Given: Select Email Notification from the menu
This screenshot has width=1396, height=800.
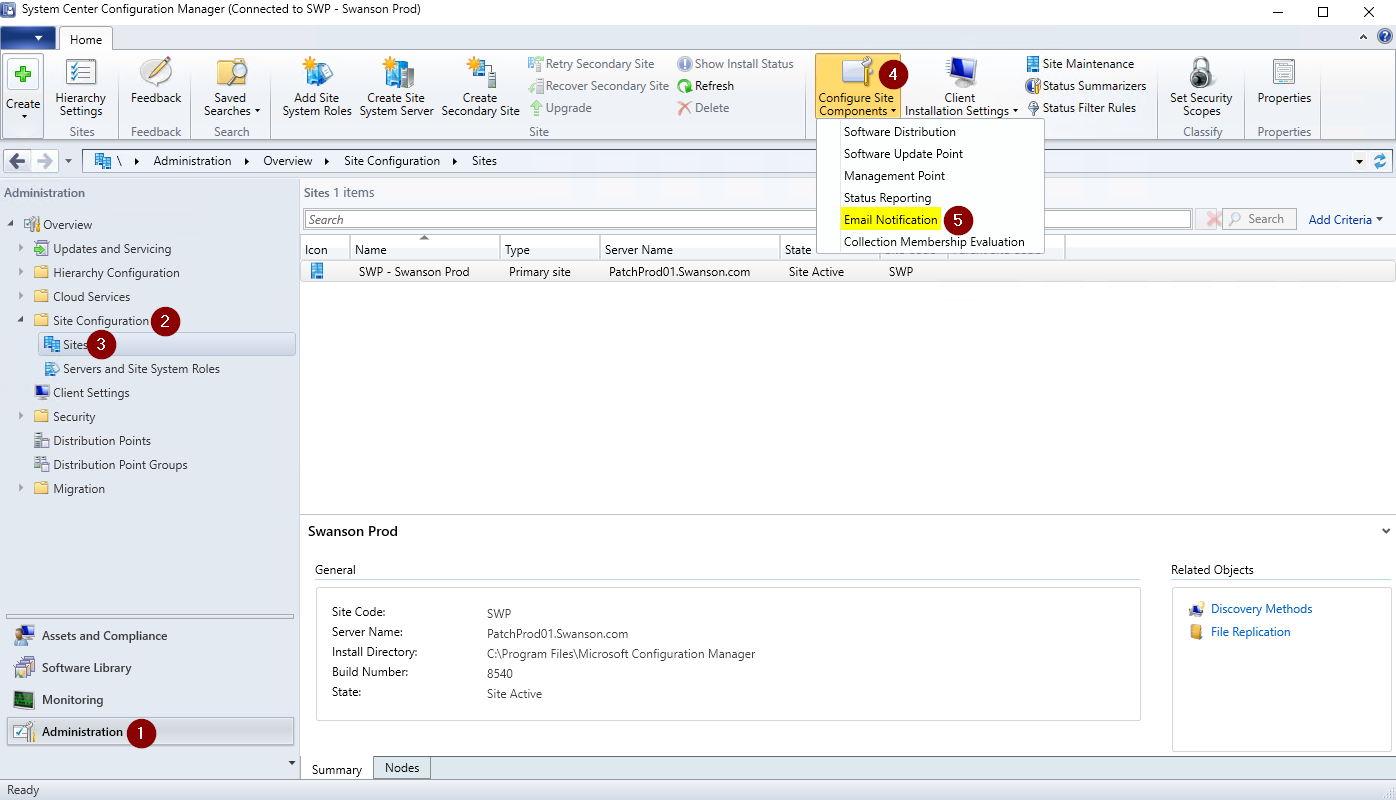Looking at the screenshot, I should [x=890, y=220].
